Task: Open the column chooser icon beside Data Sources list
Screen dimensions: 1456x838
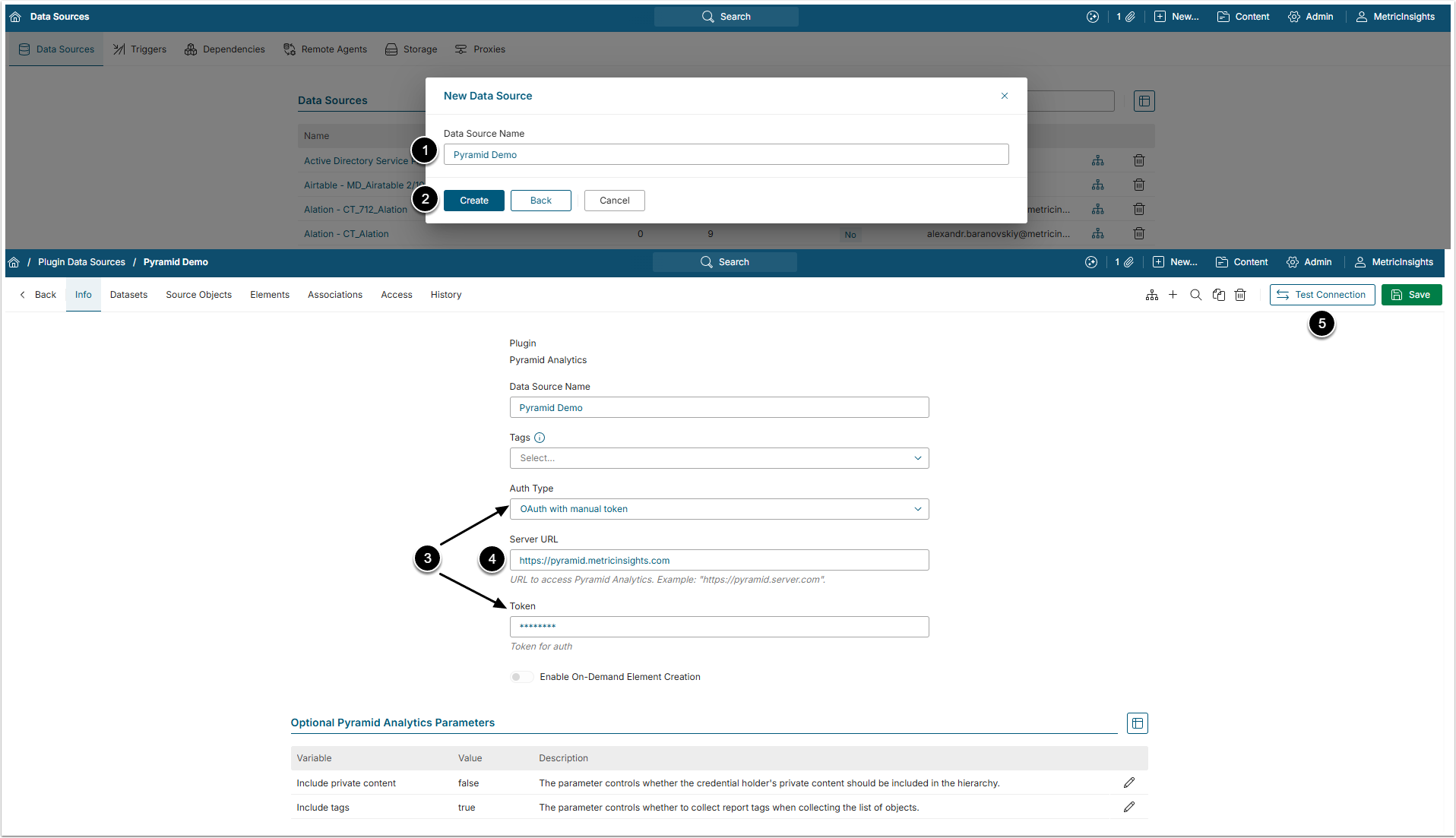Action: click(1144, 101)
